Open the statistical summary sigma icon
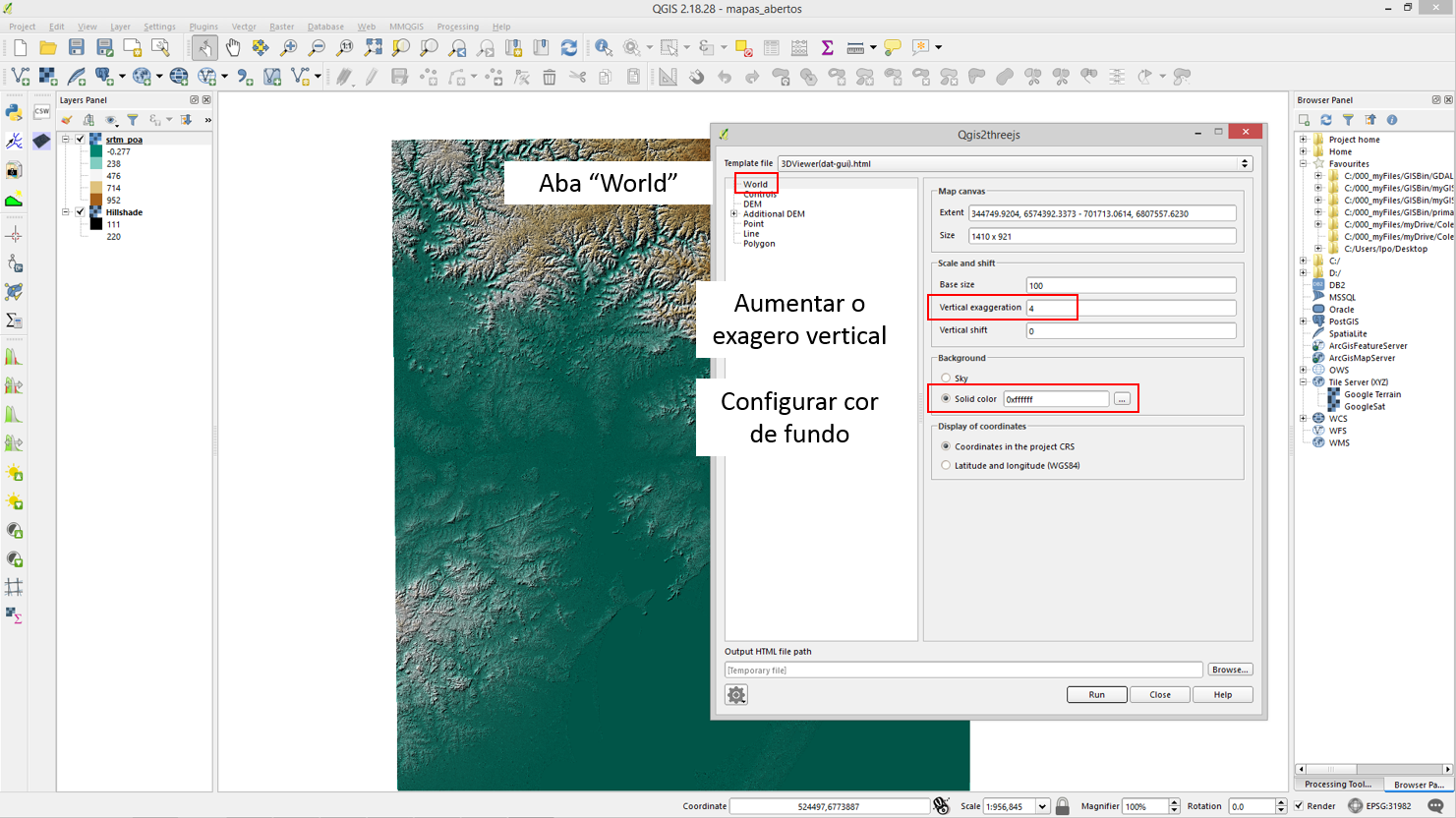This screenshot has width=1456, height=818. pos(828,47)
